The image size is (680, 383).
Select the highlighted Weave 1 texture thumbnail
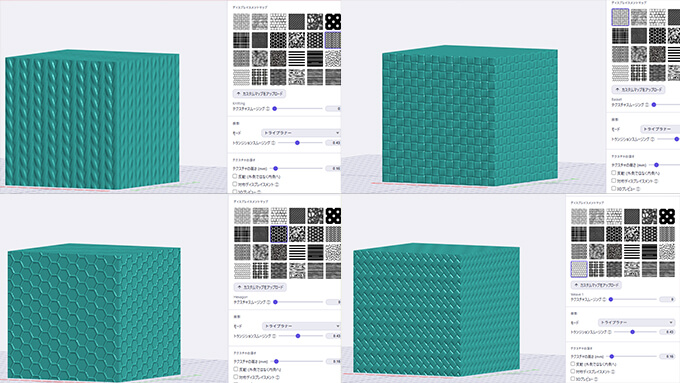pos(579,269)
